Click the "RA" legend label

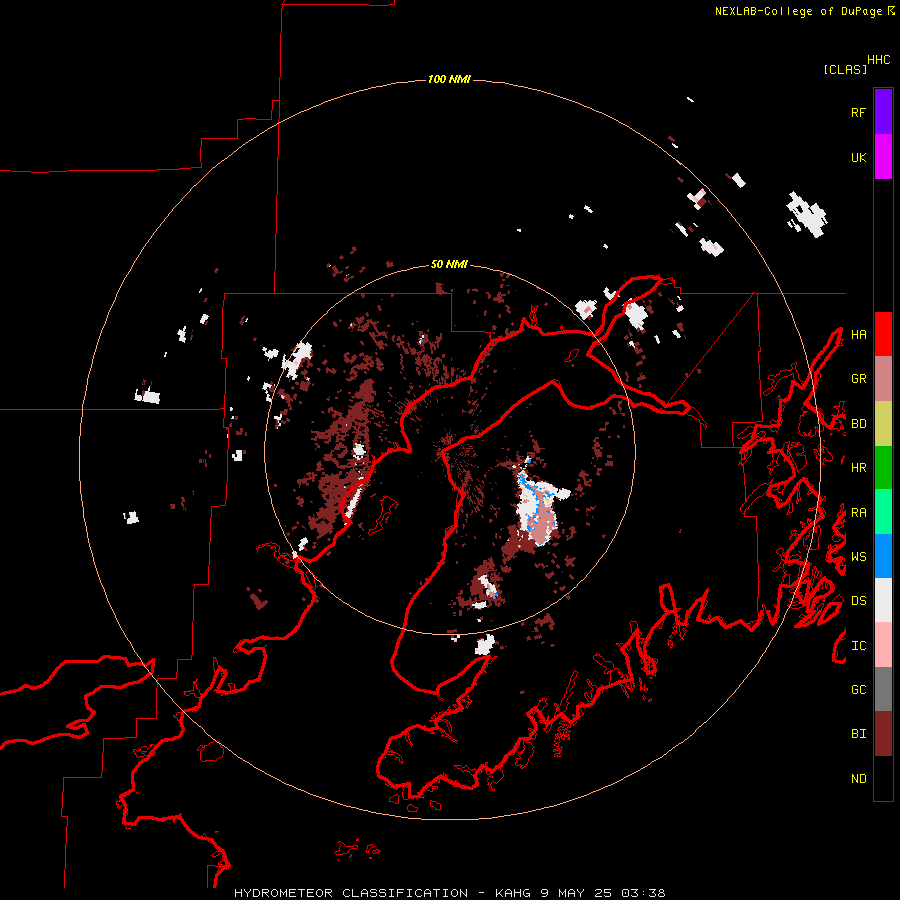click(x=858, y=513)
